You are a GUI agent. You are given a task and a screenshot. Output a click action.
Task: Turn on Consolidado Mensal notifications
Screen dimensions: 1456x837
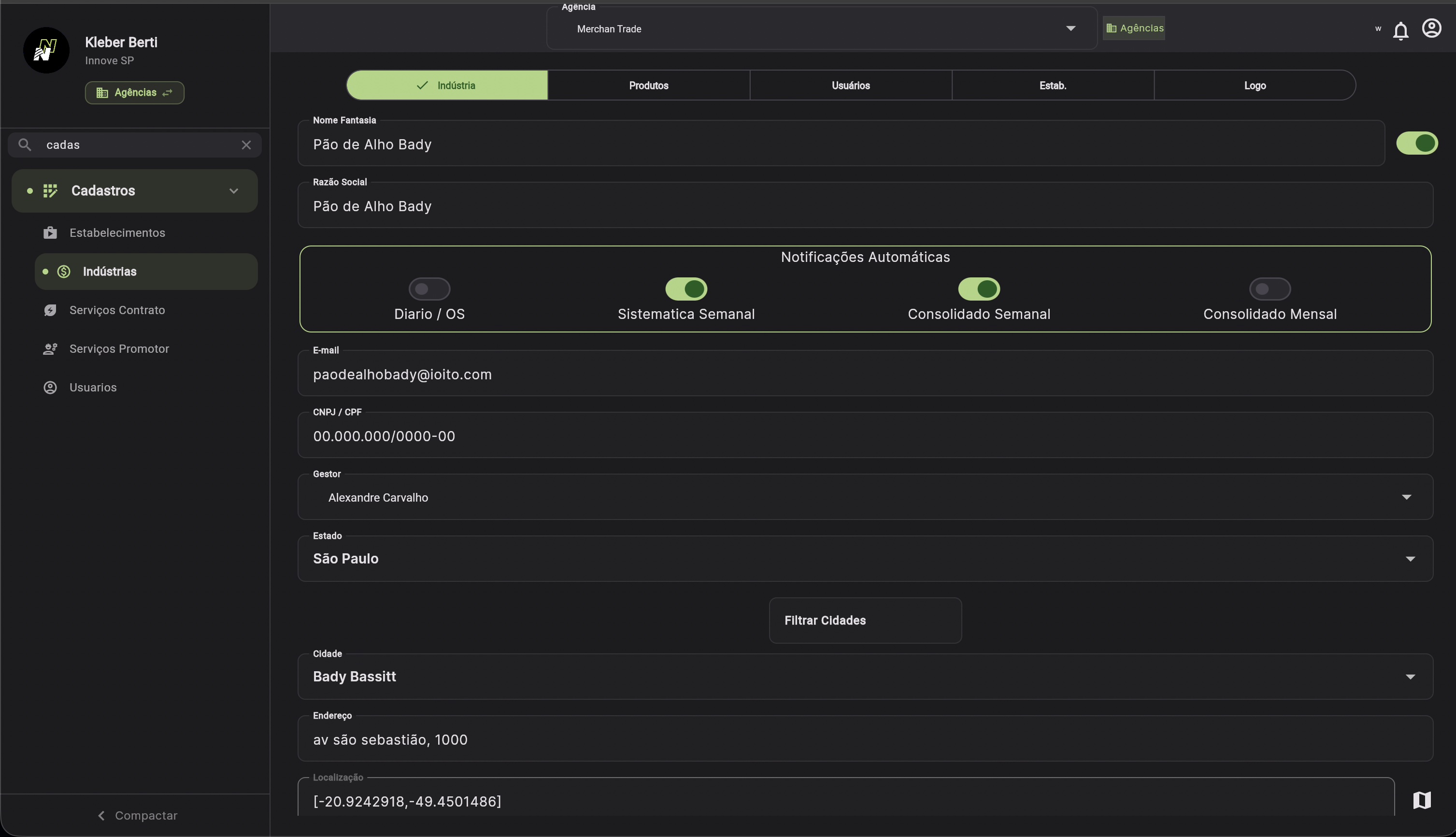1270,289
